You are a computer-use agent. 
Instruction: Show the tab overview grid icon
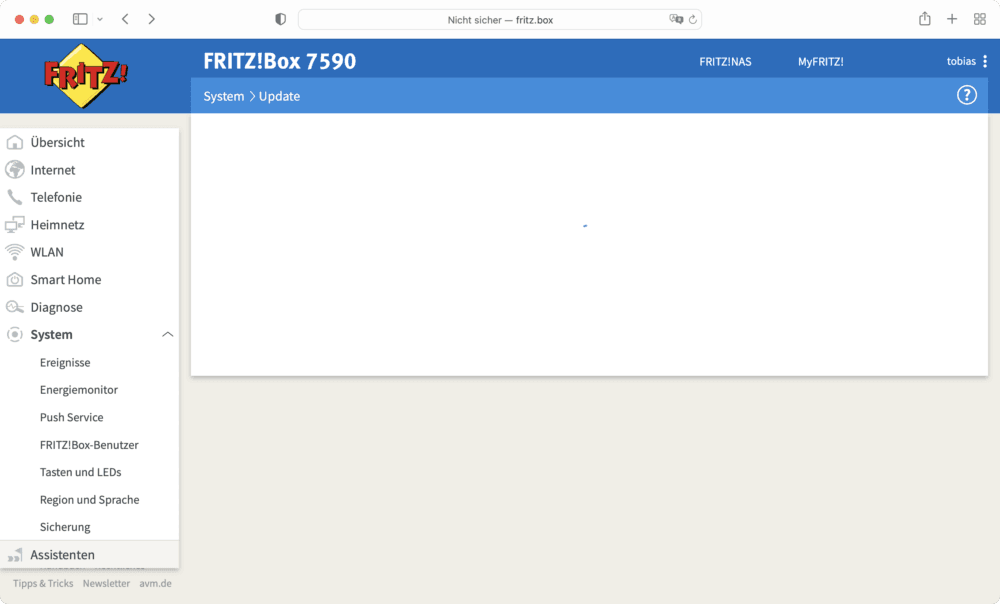pyautogui.click(x=980, y=19)
